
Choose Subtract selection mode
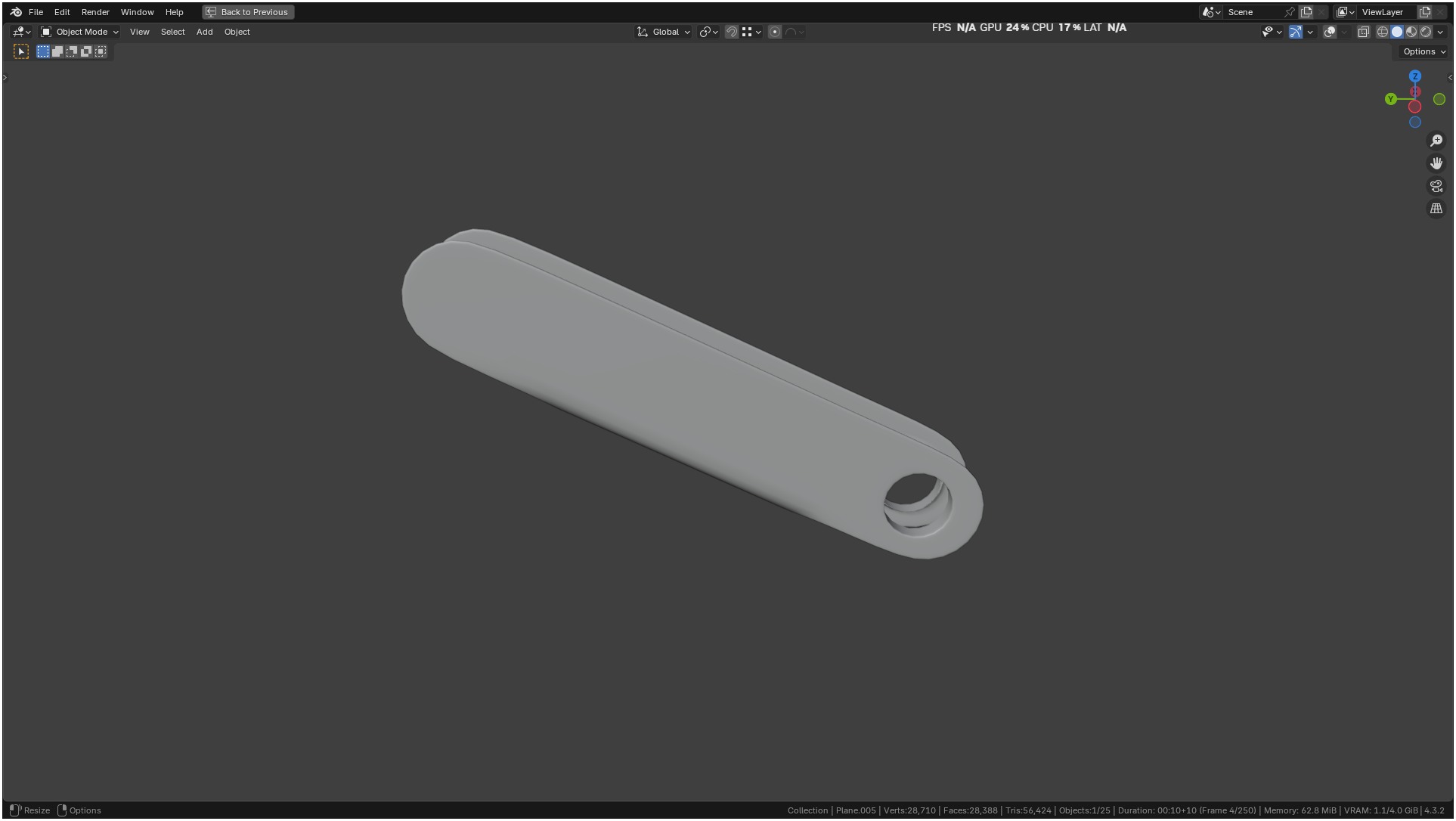pyautogui.click(x=72, y=51)
